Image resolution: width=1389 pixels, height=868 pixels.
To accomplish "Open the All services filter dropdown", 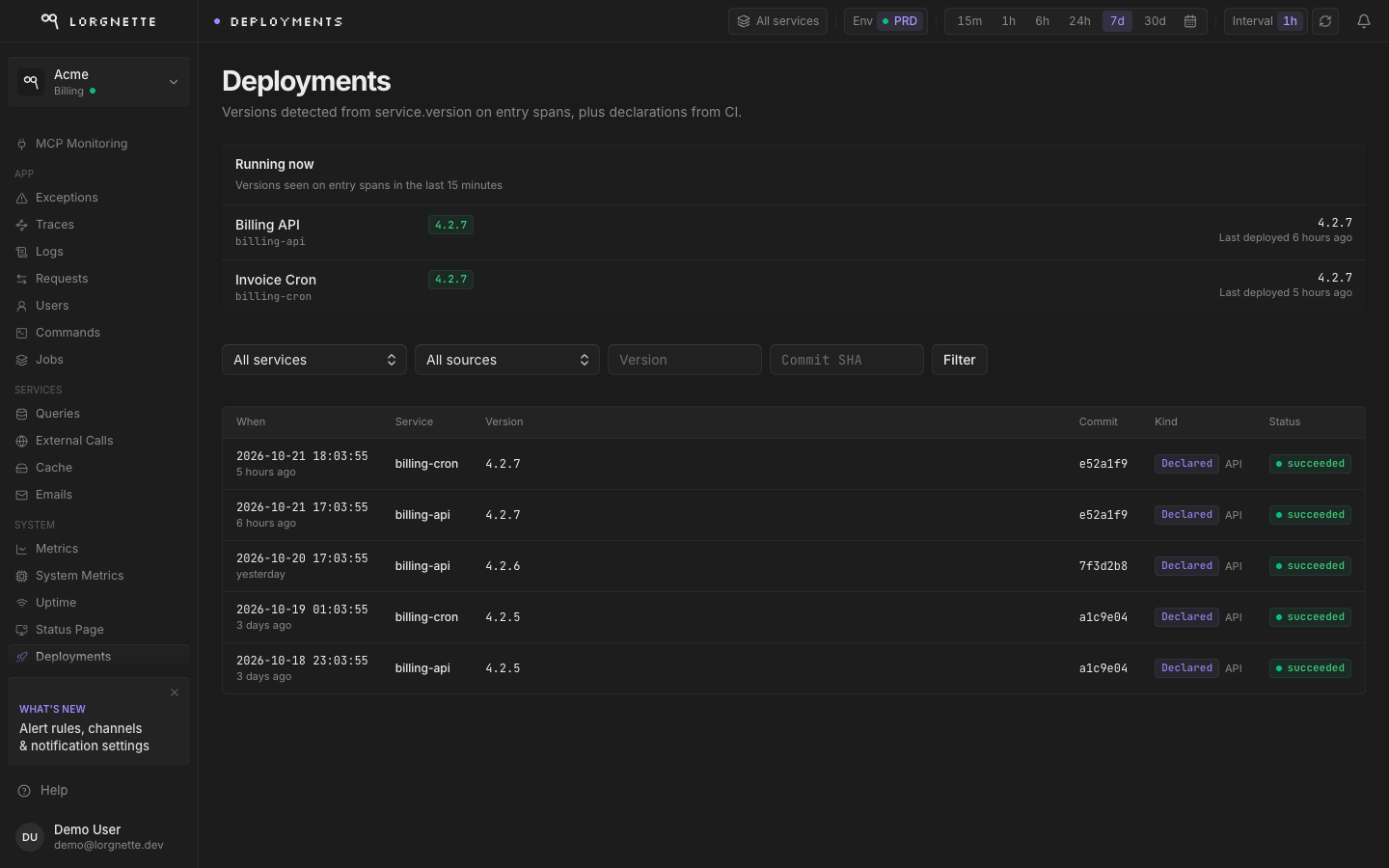I will tap(314, 360).
